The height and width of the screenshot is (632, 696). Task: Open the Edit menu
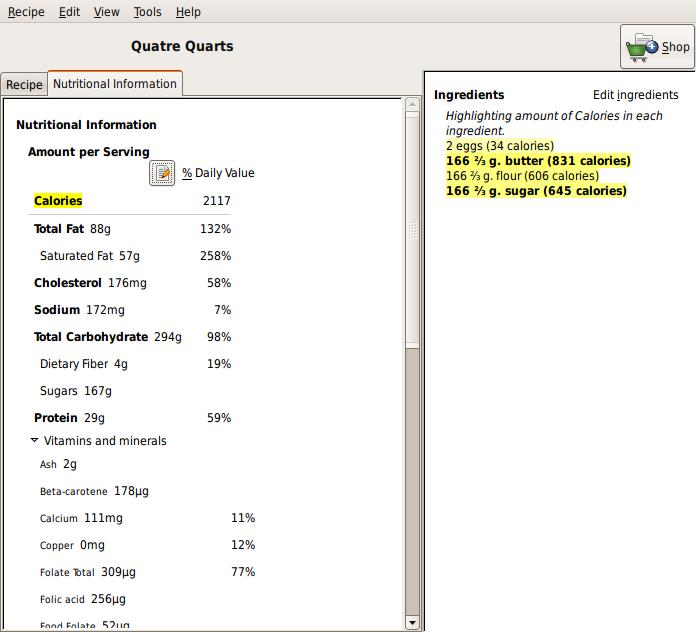[x=69, y=12]
